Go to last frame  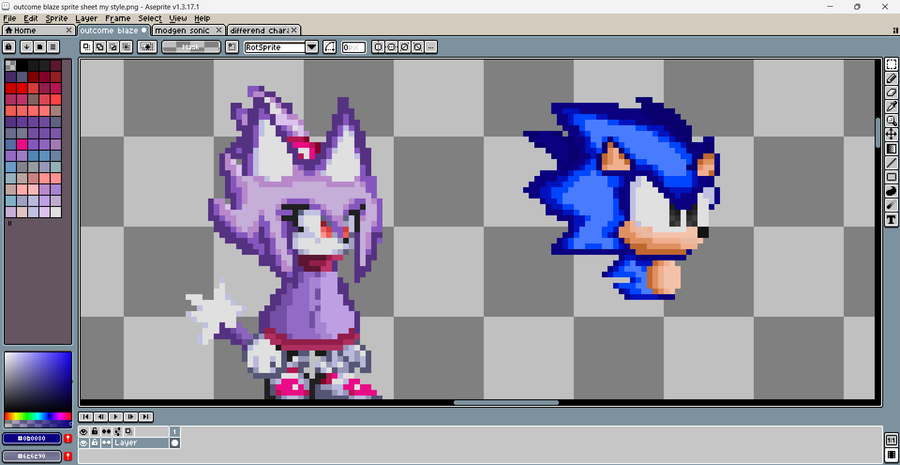[146, 417]
